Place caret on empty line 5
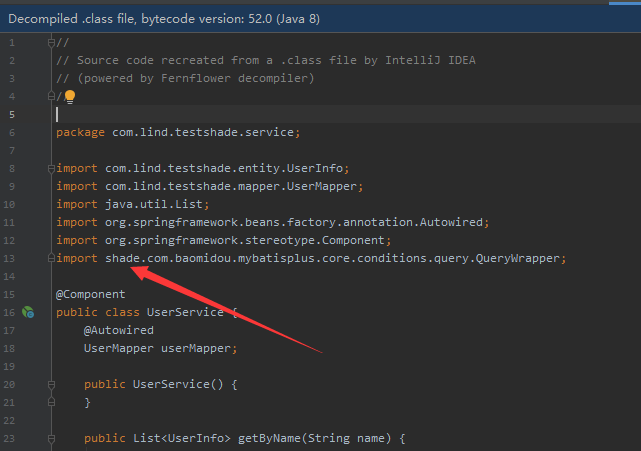This screenshot has width=641, height=451. point(200,114)
